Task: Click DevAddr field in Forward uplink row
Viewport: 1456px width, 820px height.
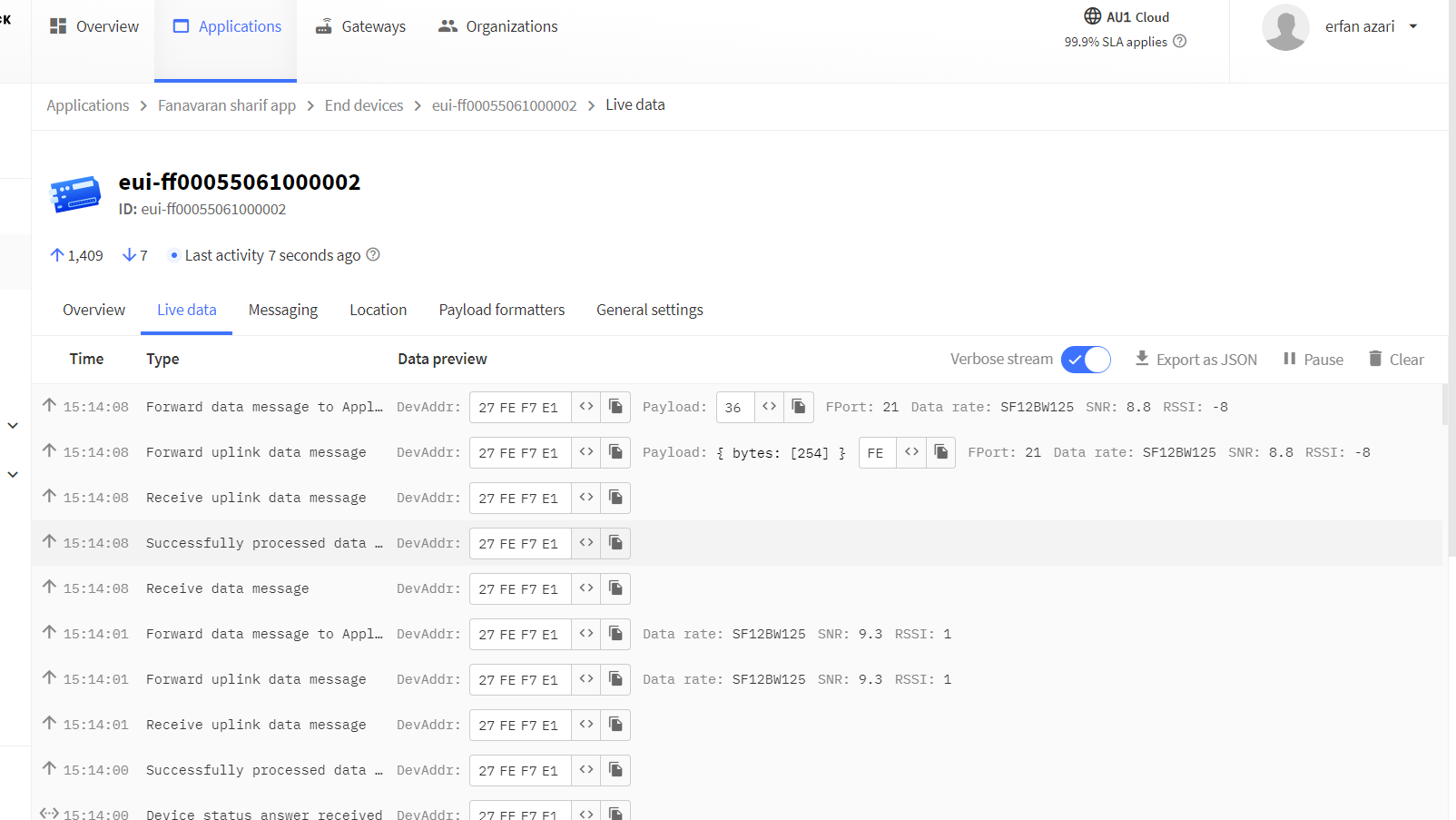Action: tap(519, 452)
